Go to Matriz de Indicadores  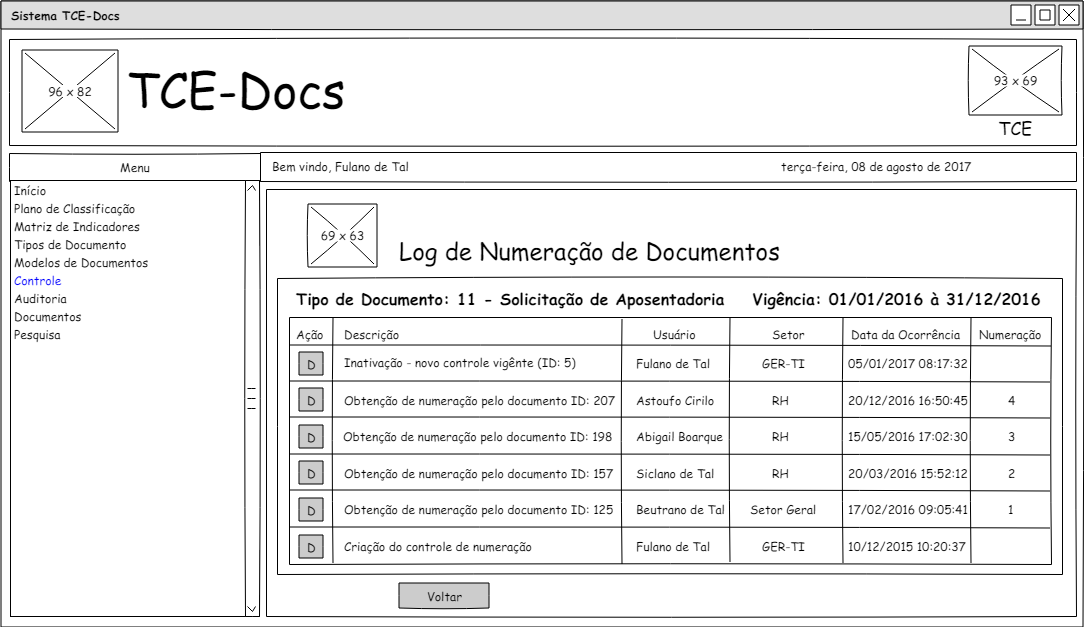point(76,227)
